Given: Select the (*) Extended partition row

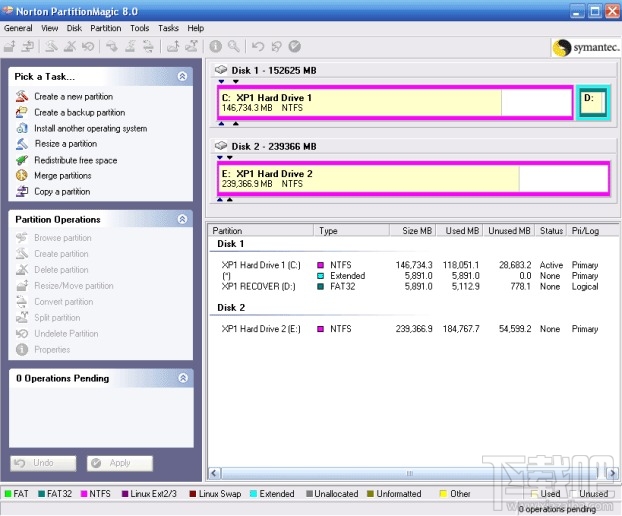Looking at the screenshot, I should tap(410, 276).
